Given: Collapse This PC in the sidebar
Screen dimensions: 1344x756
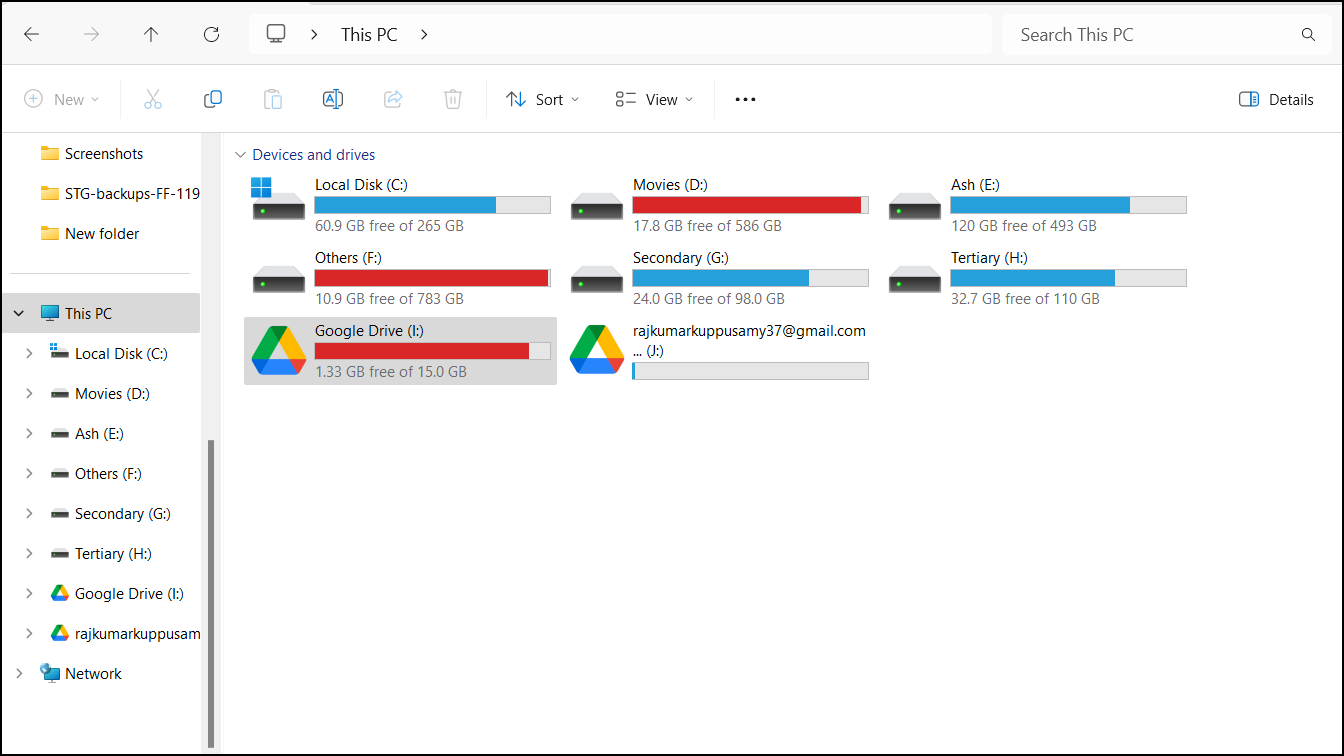Looking at the screenshot, I should [18, 312].
